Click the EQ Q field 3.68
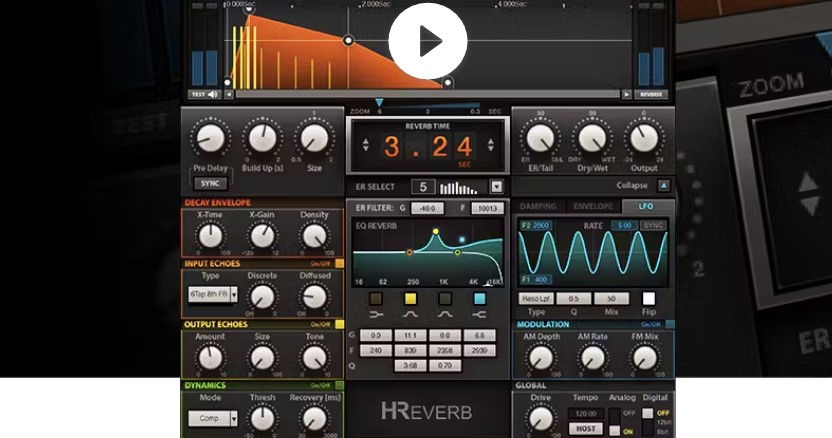The height and width of the screenshot is (438, 832). (x=410, y=365)
